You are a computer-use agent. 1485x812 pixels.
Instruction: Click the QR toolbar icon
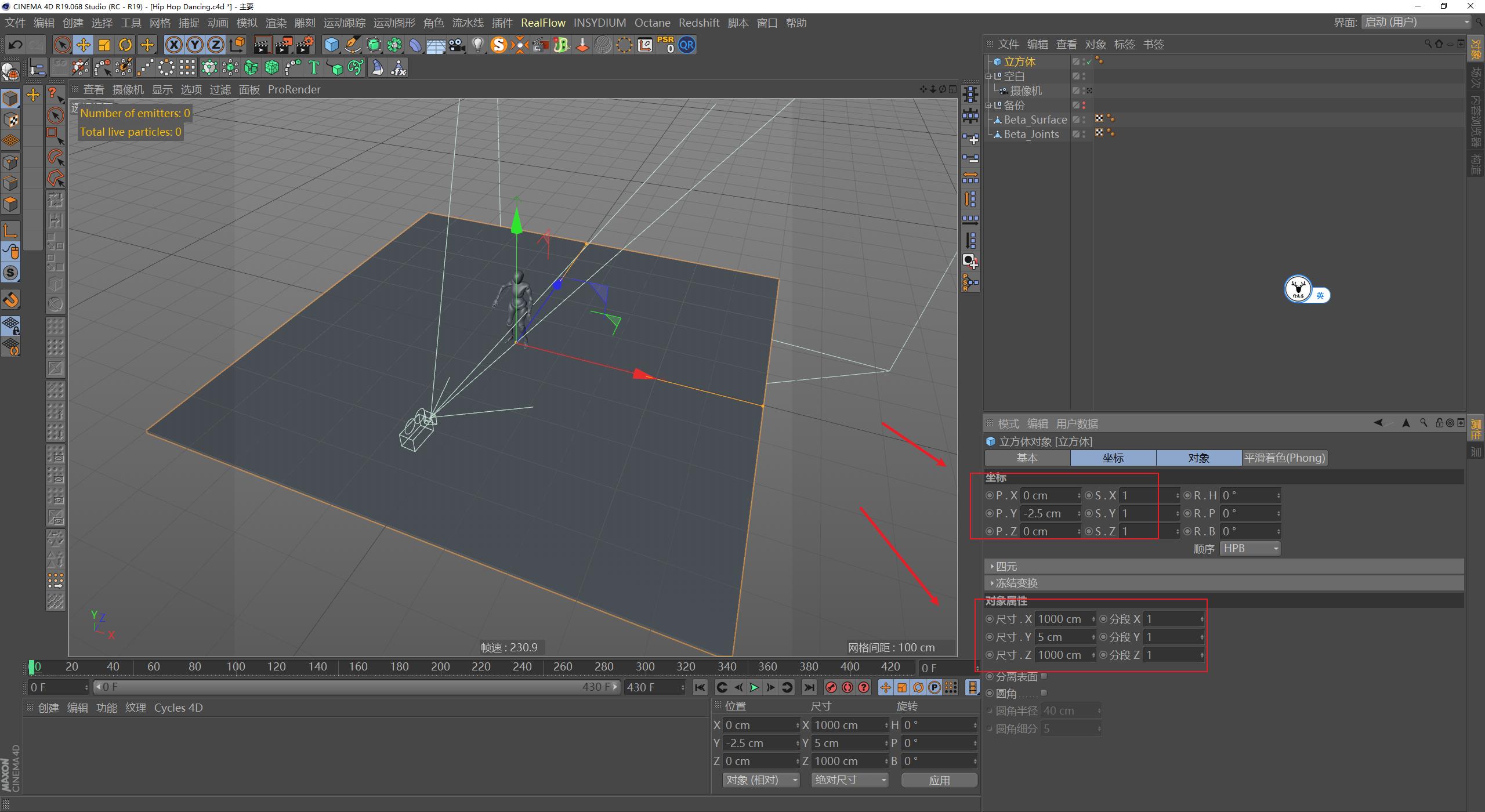coord(687,45)
